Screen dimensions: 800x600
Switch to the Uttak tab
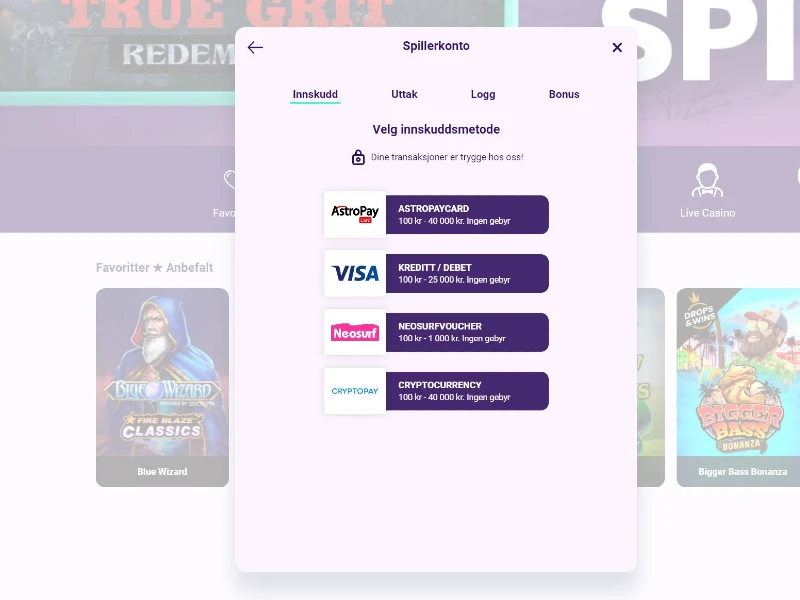pyautogui.click(x=404, y=94)
